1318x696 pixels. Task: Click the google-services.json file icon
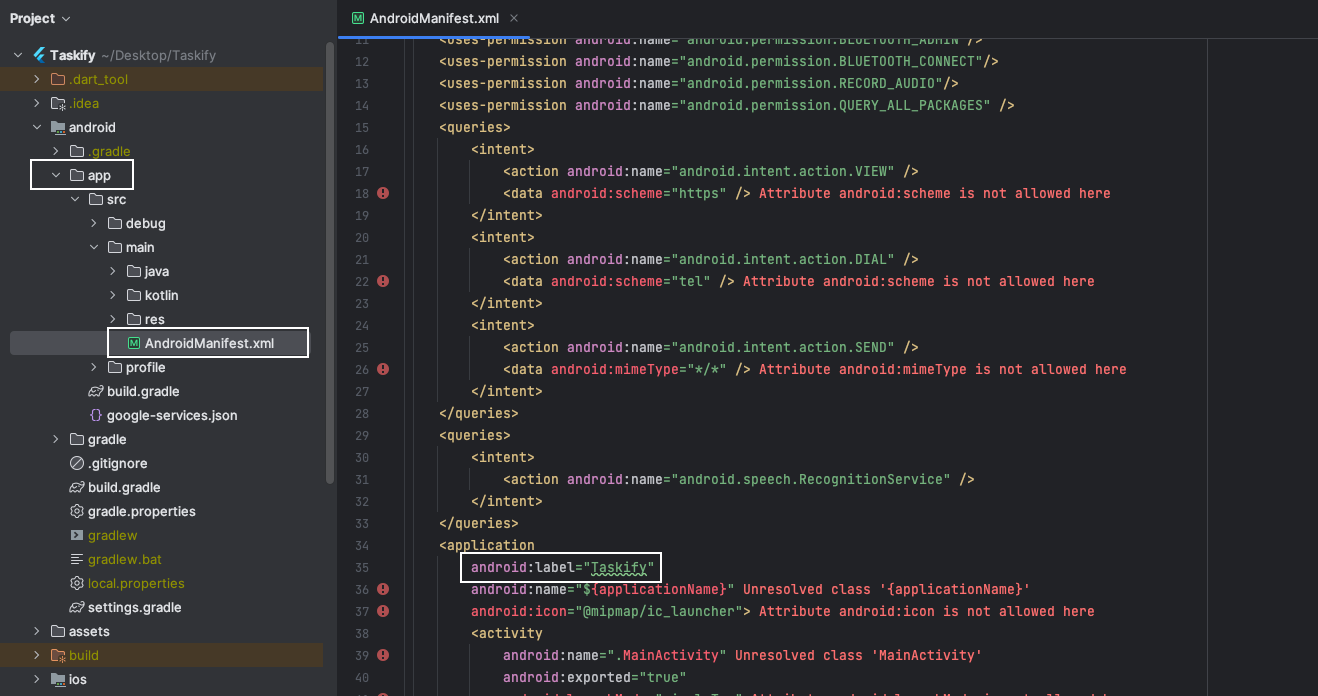(96, 415)
